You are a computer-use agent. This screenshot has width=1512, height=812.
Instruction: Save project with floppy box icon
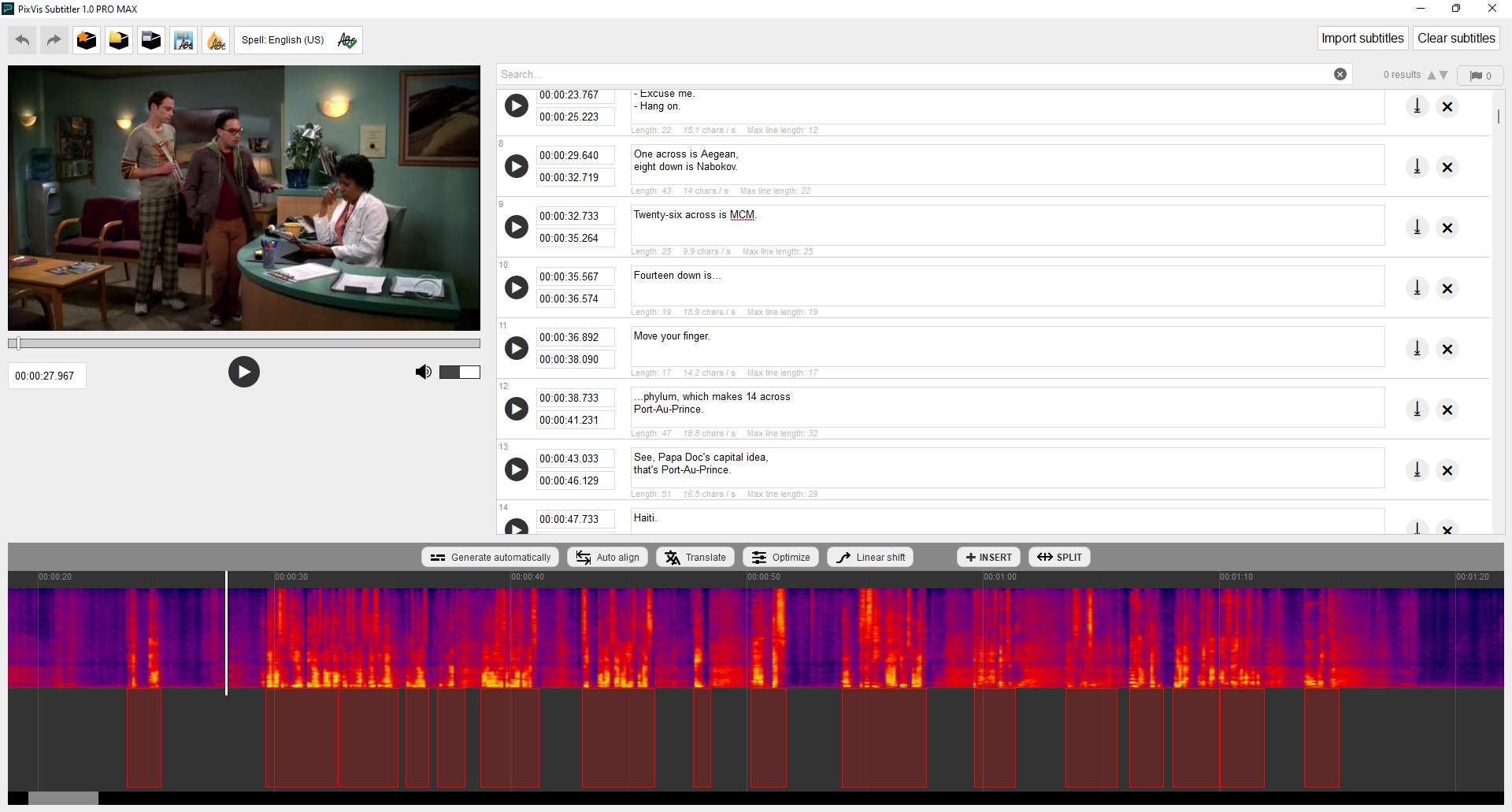(x=151, y=40)
